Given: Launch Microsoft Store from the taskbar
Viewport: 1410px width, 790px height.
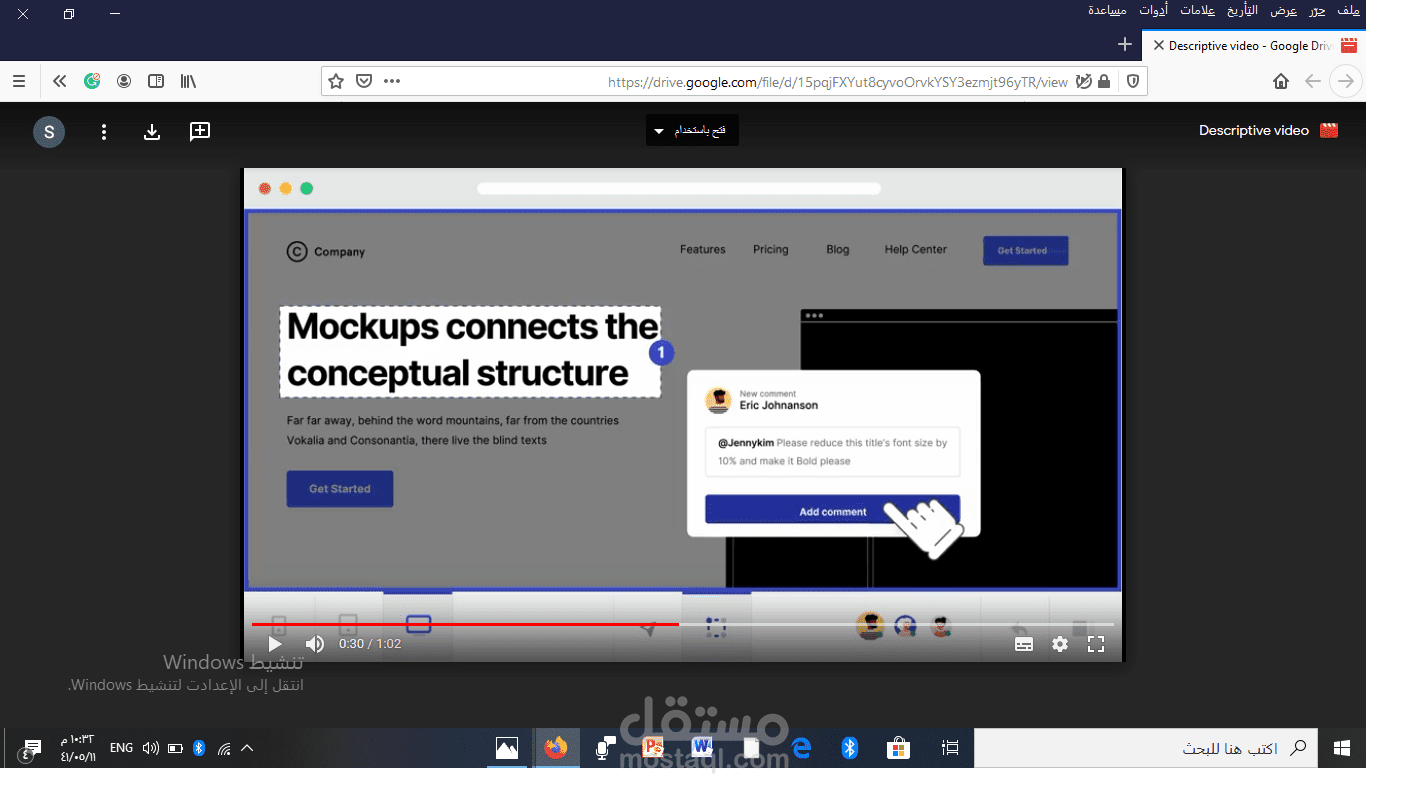Looking at the screenshot, I should [899, 748].
